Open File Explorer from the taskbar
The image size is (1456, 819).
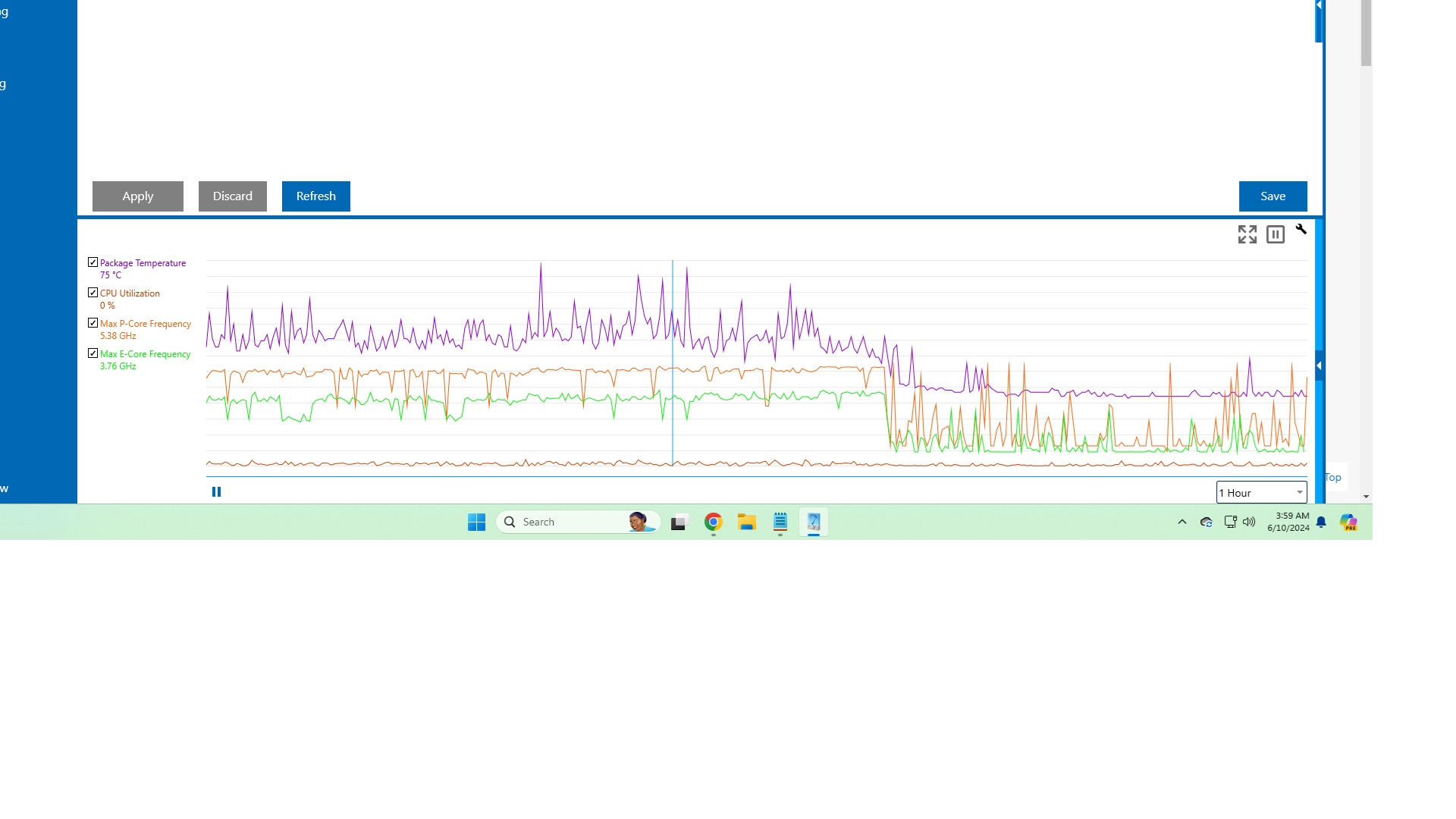(747, 522)
